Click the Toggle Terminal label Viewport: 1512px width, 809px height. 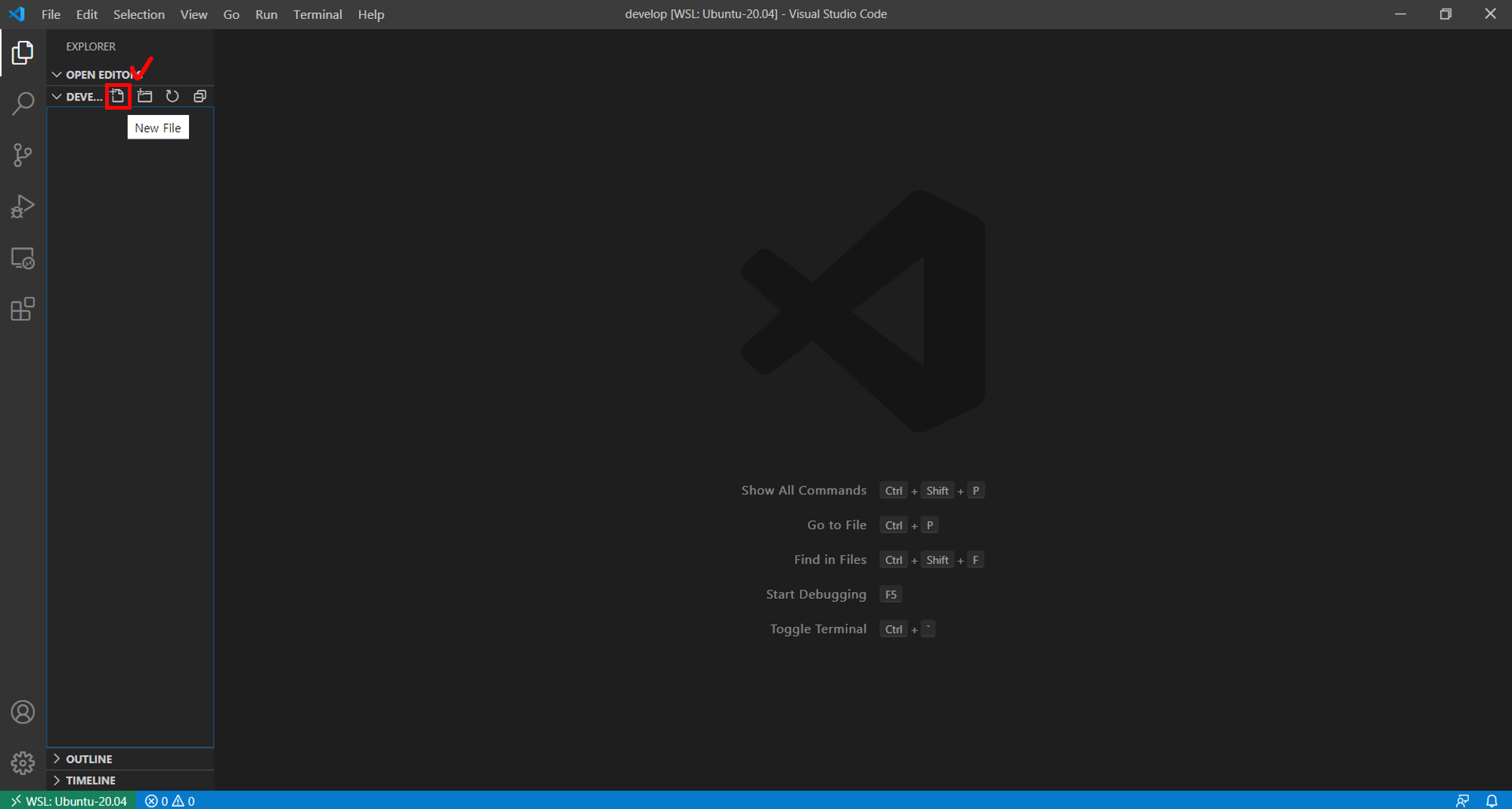[x=818, y=629]
